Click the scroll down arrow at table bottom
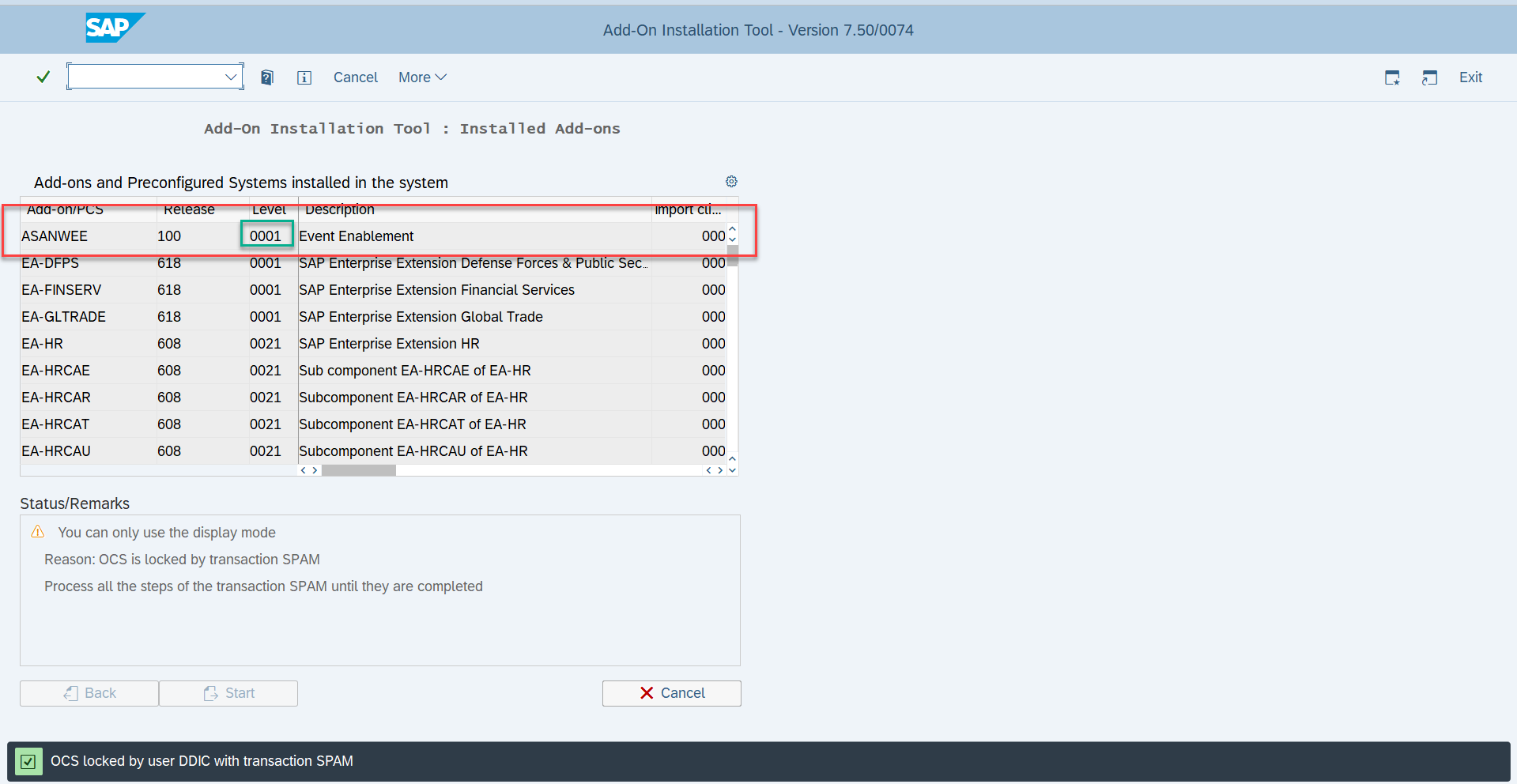1517x784 pixels. click(733, 470)
